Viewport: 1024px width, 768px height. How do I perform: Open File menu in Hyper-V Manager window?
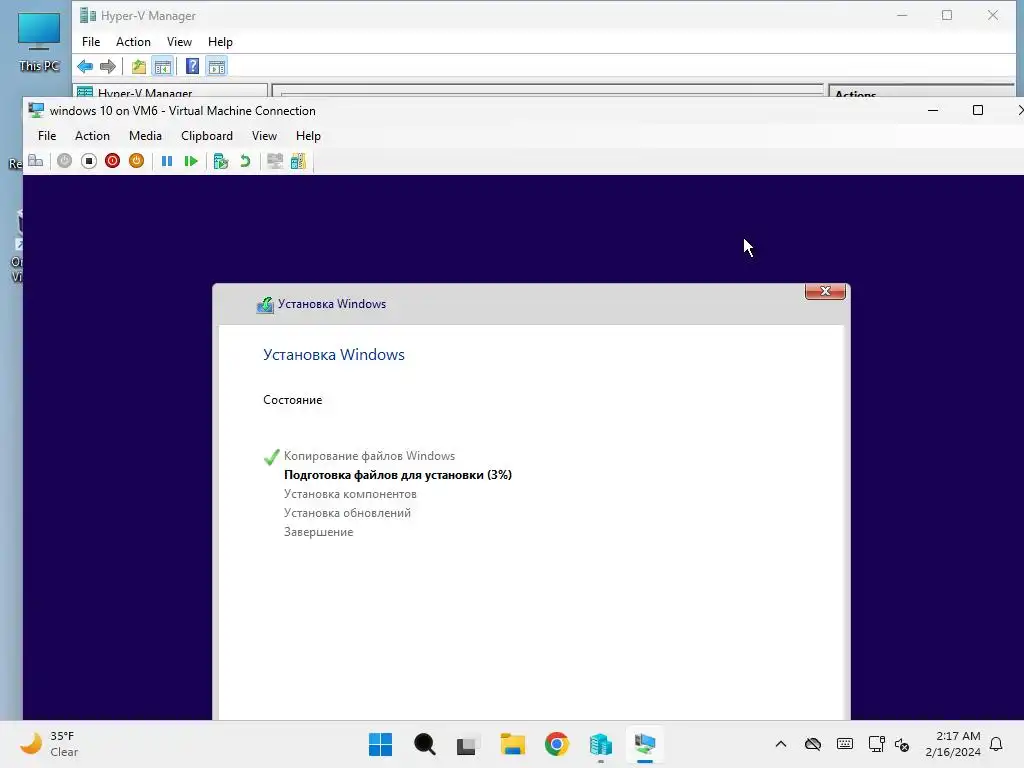(91, 42)
